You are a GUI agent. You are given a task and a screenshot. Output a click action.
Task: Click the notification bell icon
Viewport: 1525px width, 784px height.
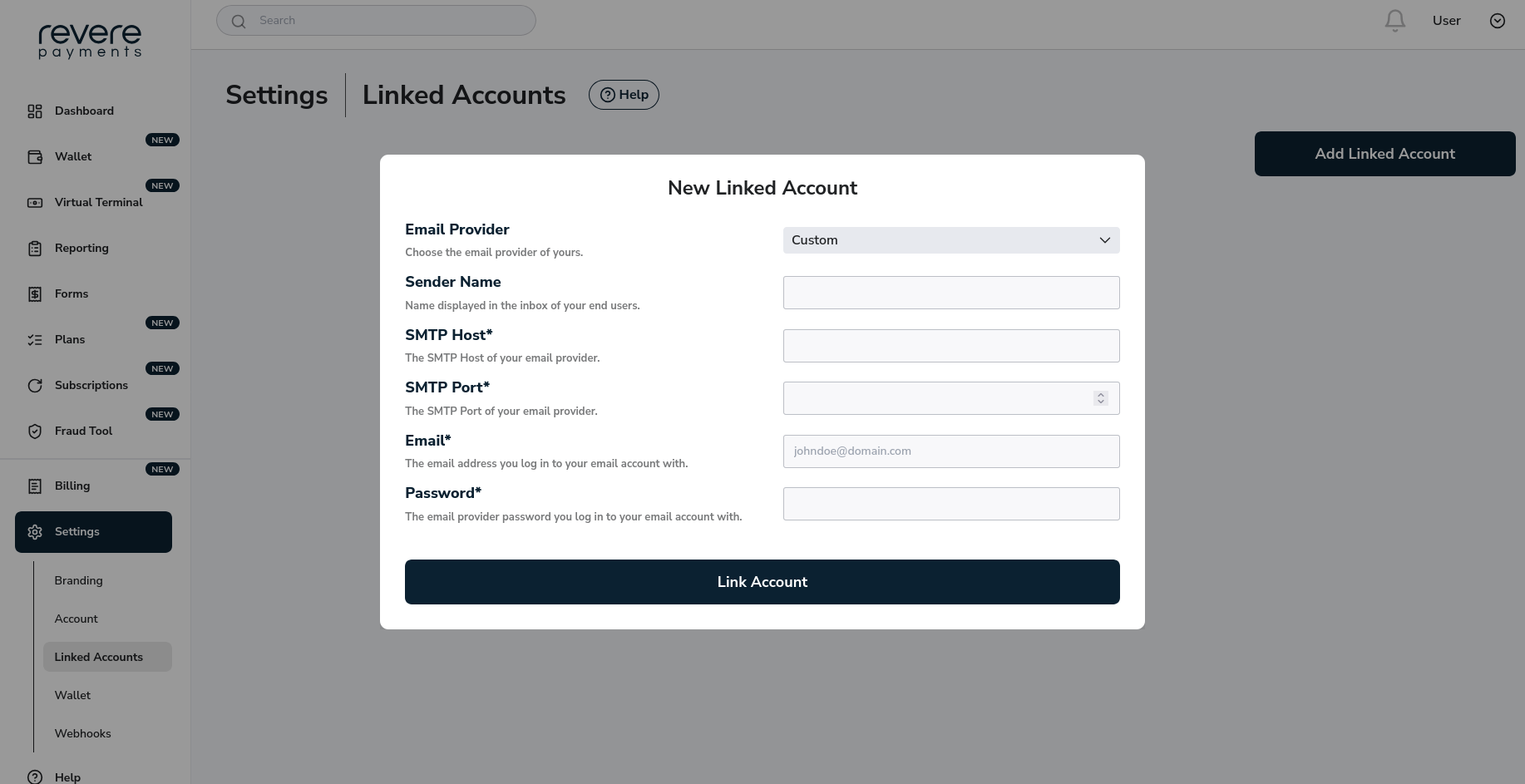pos(1394,20)
